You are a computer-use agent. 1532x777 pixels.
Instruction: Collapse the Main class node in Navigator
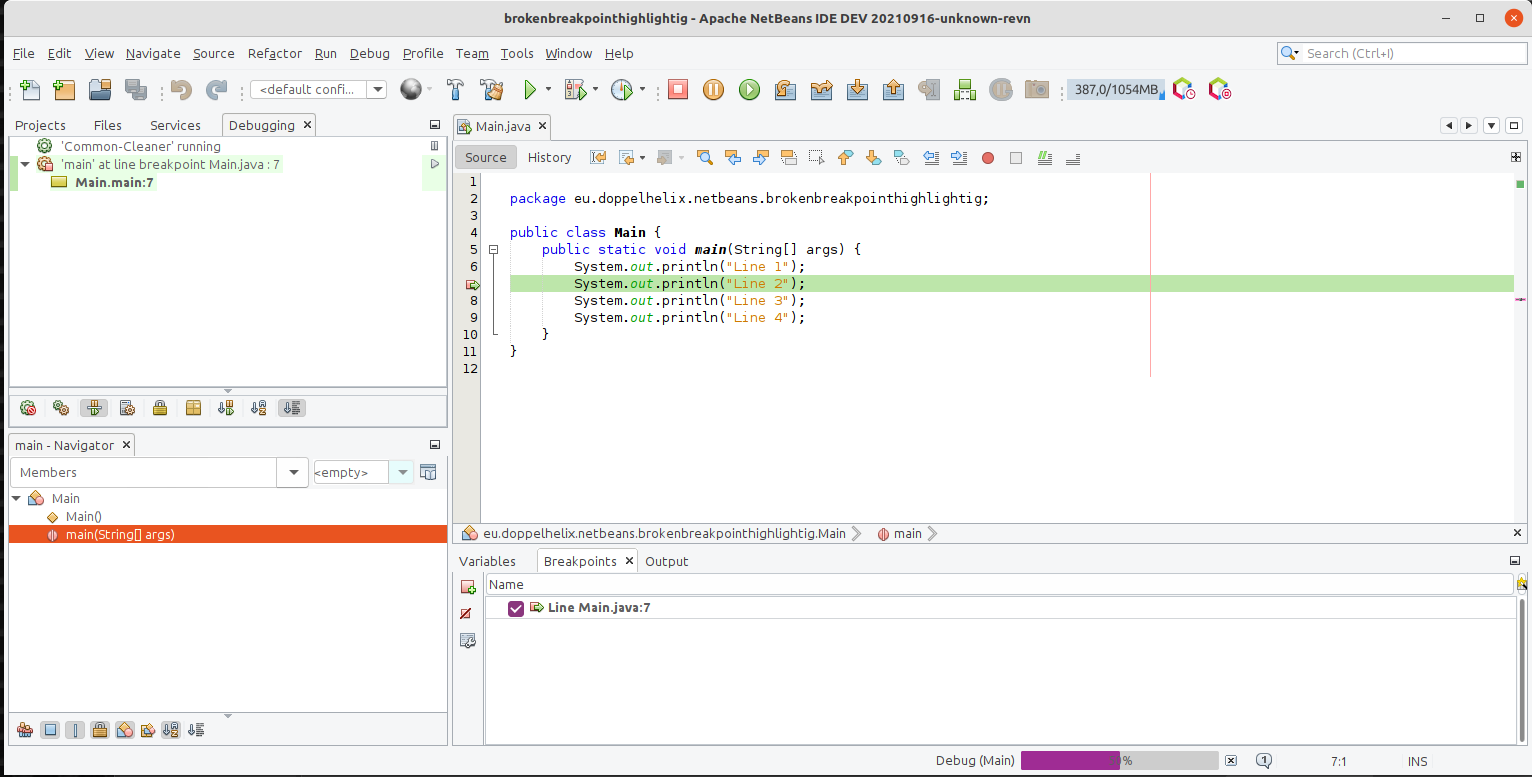tap(16, 498)
